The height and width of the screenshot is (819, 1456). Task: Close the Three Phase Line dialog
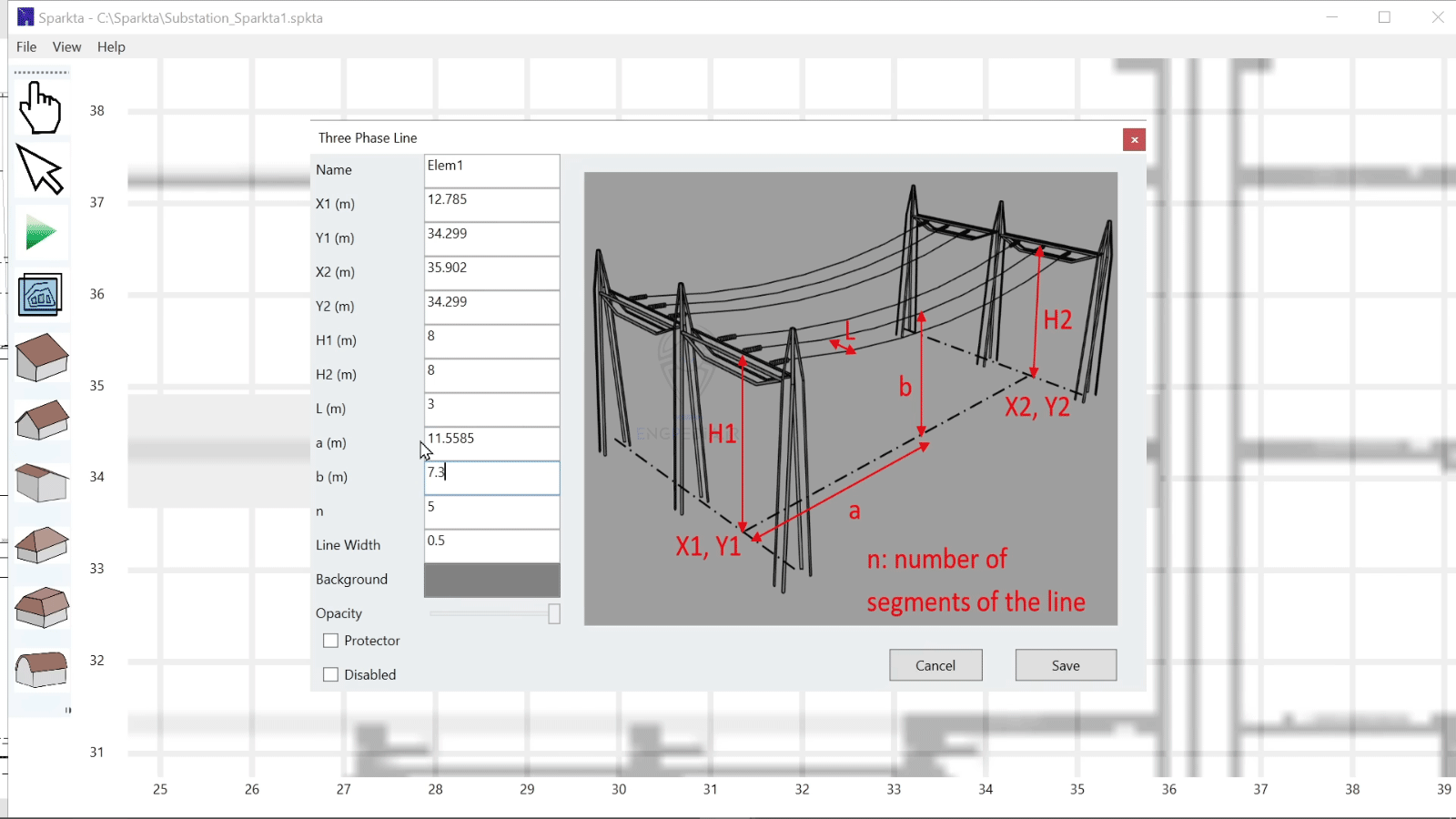1134,139
